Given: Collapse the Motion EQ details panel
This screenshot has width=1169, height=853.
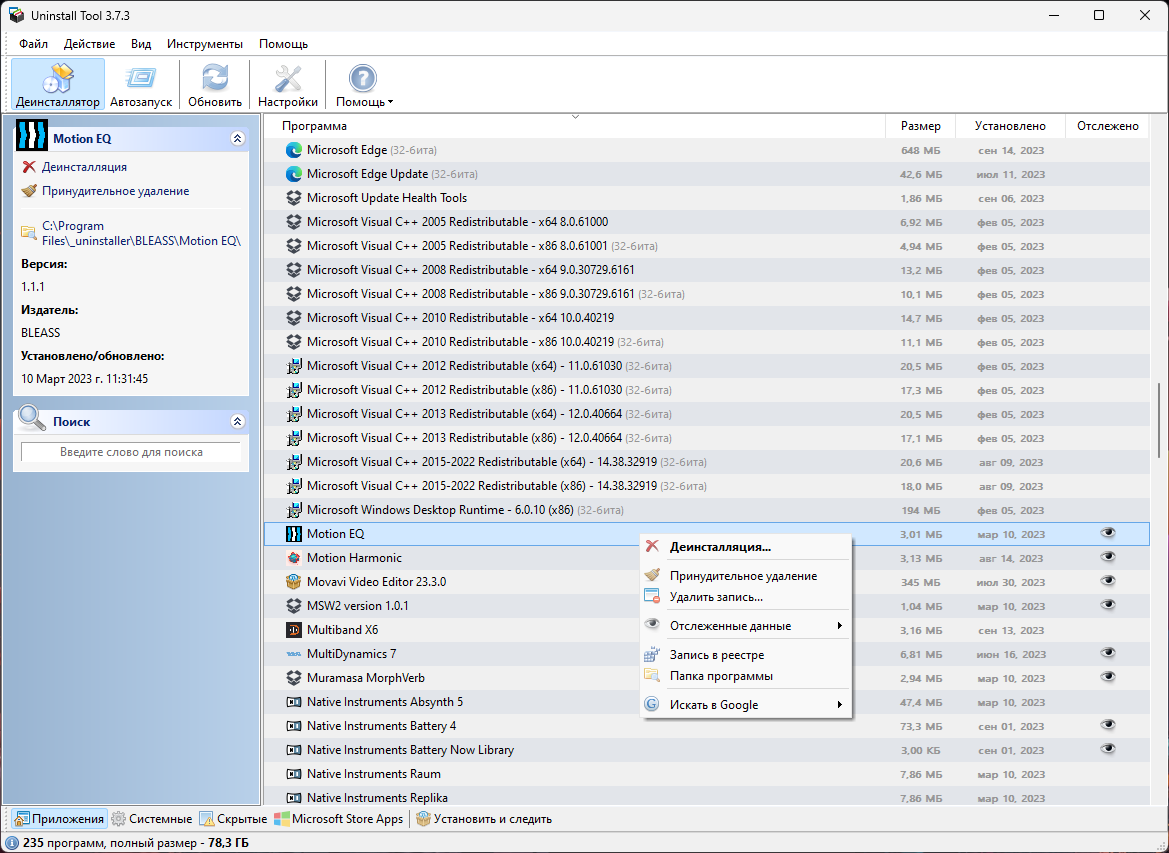Looking at the screenshot, I should [237, 139].
